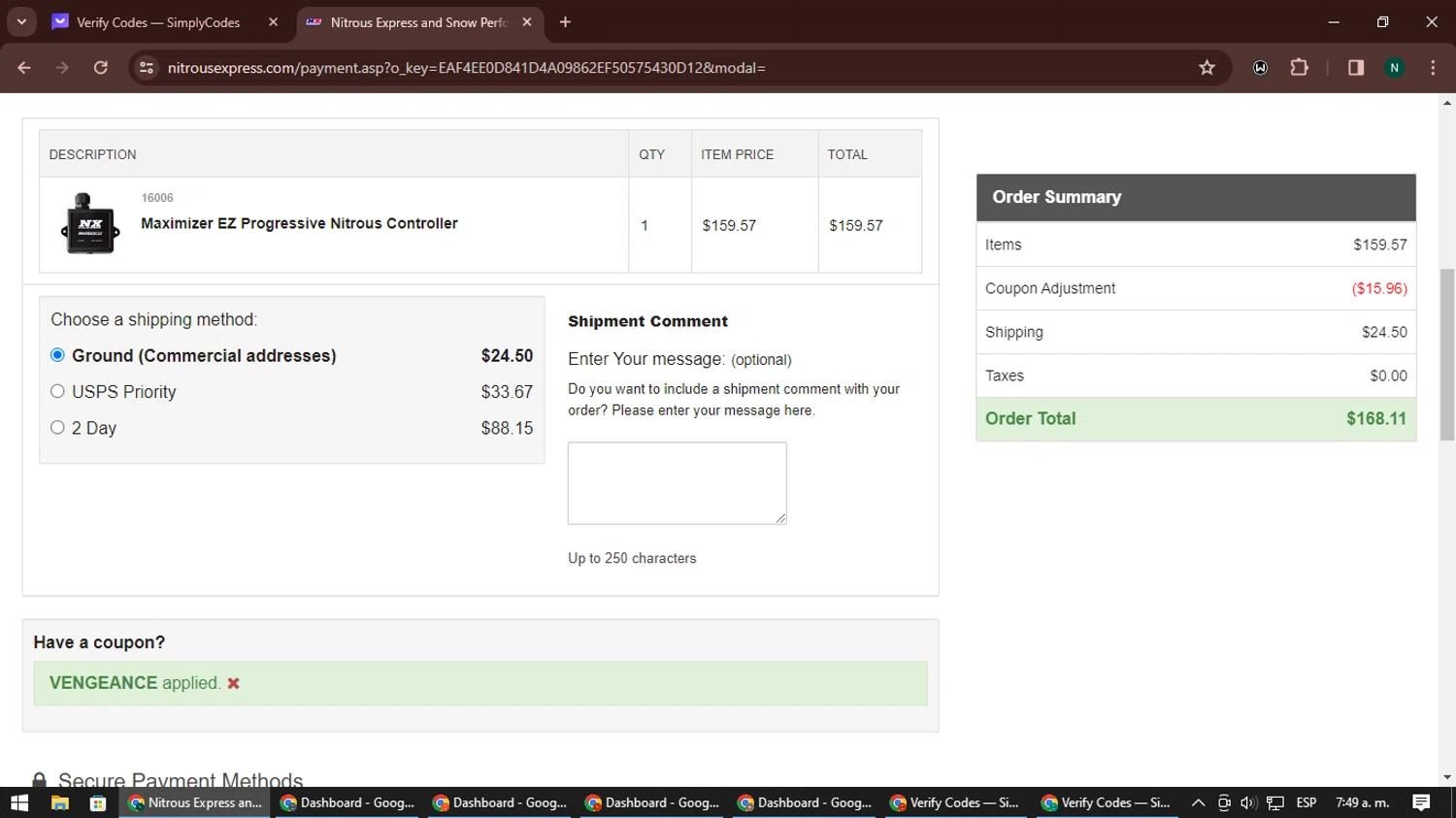The image size is (1456, 818).
Task: Click the Order Total $168.11 value
Action: coord(1376,418)
